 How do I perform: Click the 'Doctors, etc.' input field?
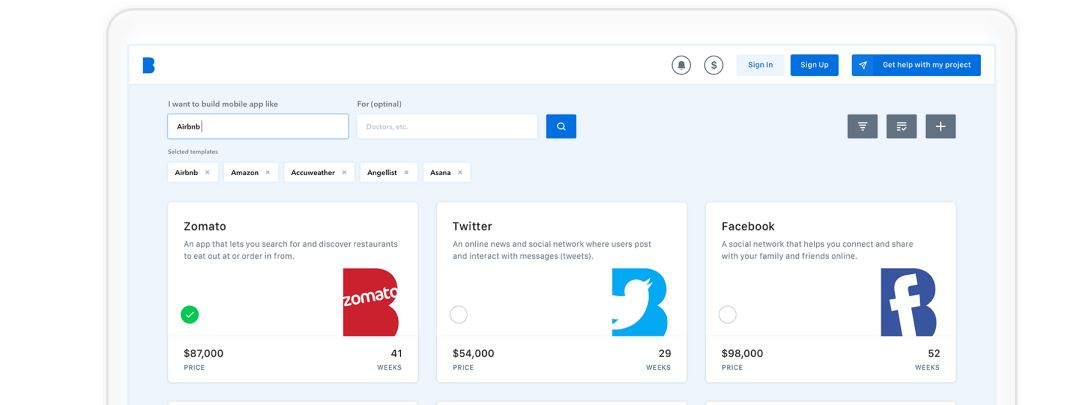(447, 126)
